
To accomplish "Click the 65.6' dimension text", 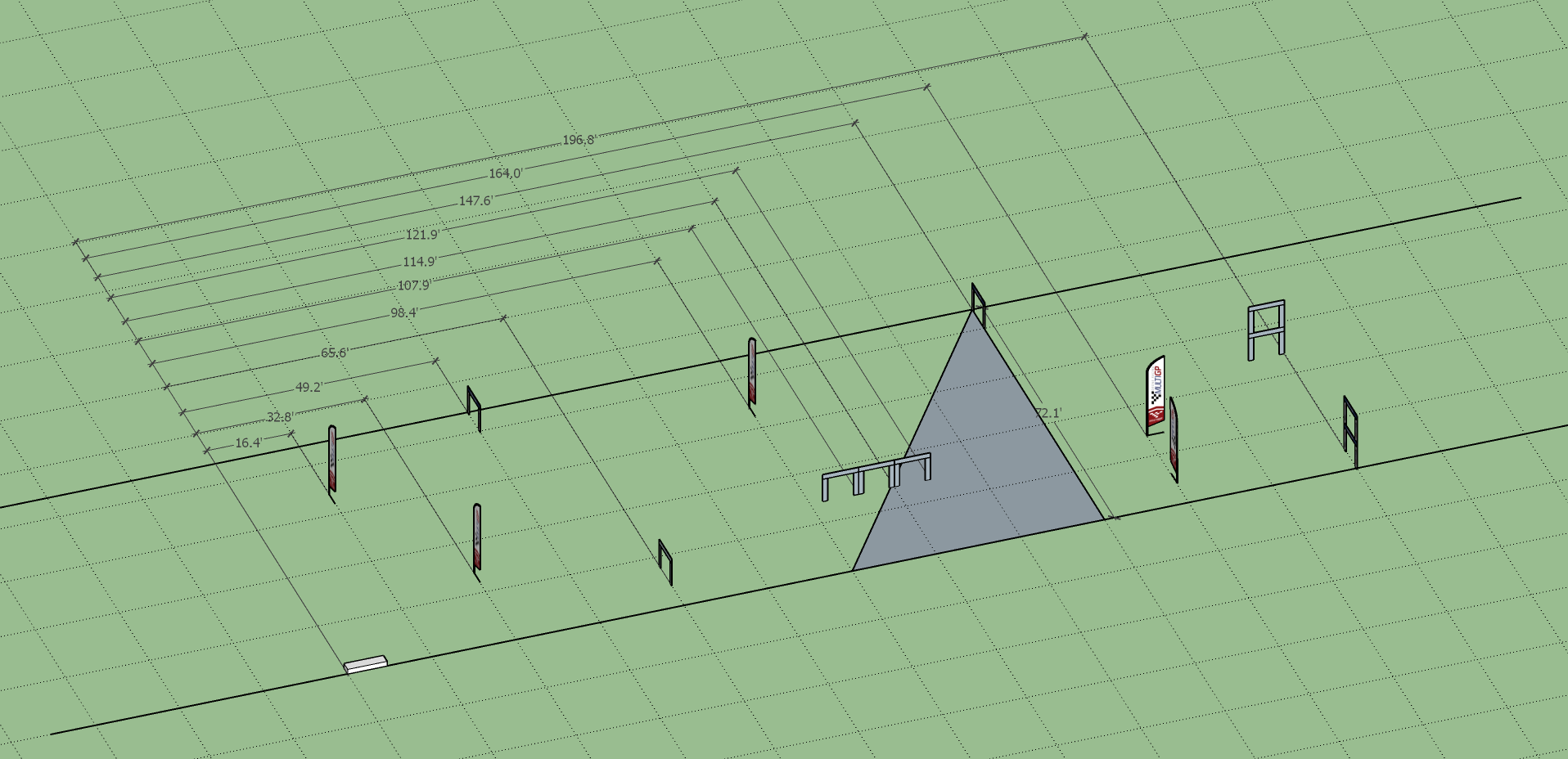I will [335, 353].
